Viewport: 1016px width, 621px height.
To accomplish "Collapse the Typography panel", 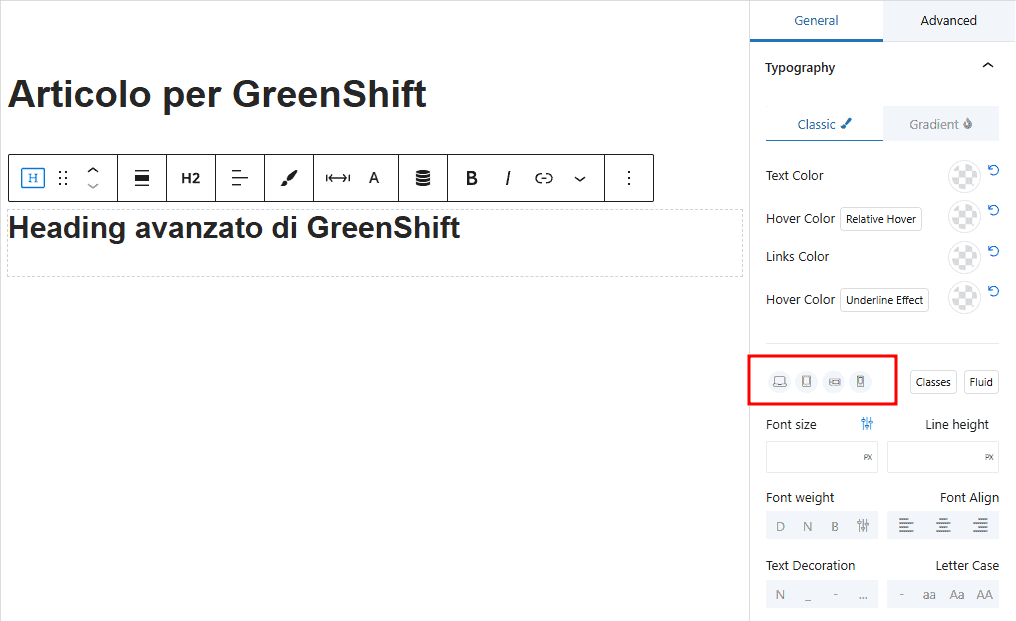I will click(x=987, y=65).
